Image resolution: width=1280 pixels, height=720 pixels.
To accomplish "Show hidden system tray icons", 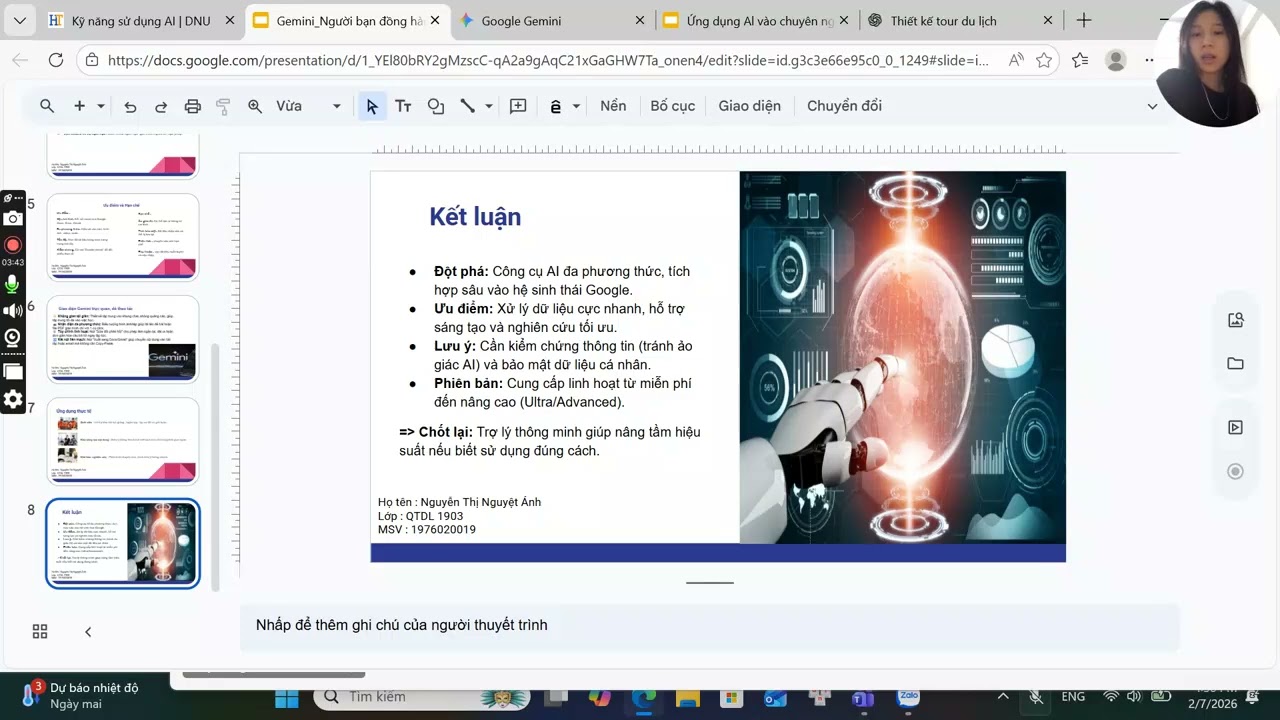I will click(x=1003, y=696).
